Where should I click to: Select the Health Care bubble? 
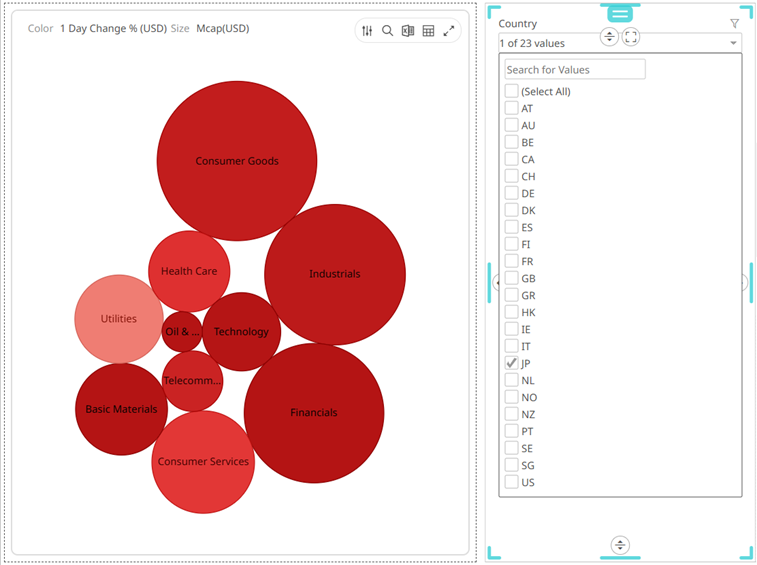[189, 271]
